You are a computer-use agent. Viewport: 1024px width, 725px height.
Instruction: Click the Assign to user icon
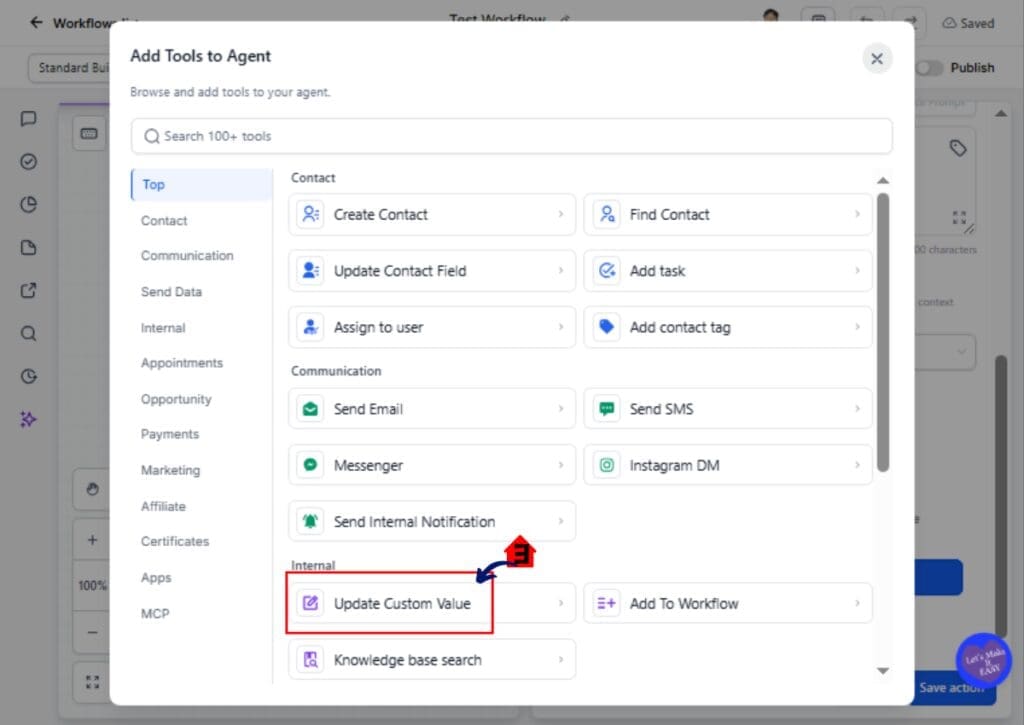coord(310,327)
